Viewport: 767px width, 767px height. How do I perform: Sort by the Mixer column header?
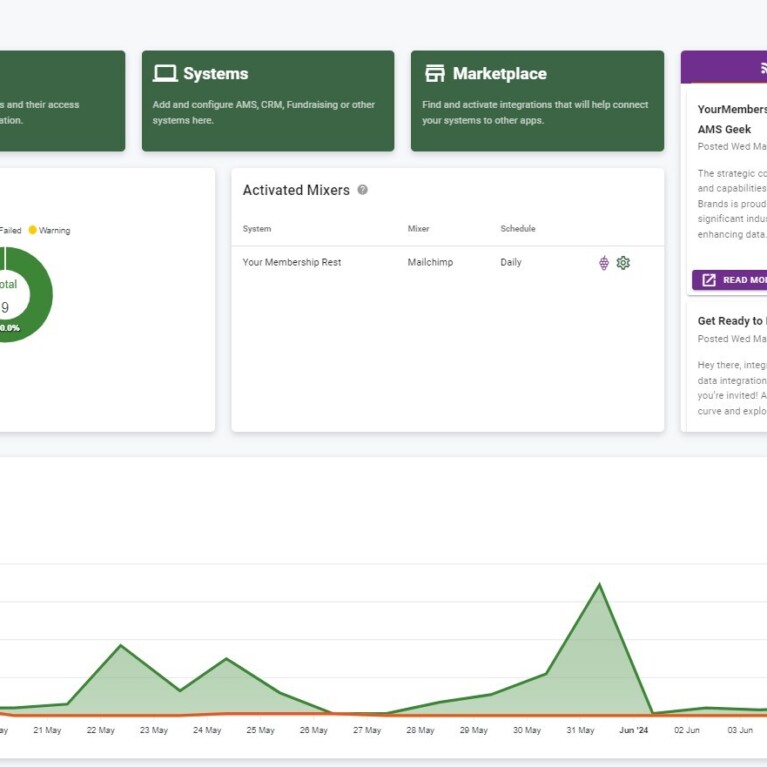[x=418, y=229]
